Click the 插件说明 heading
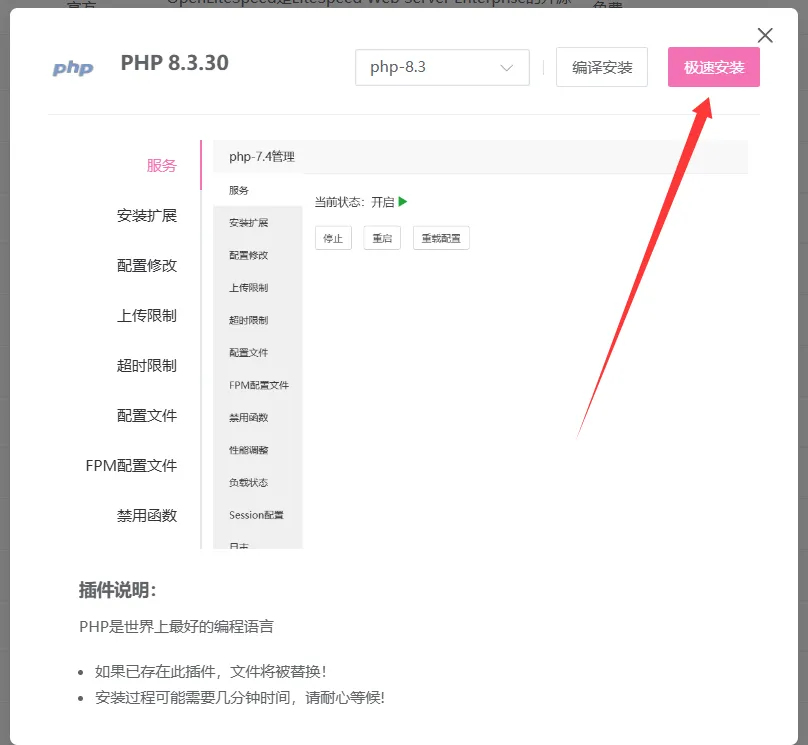The height and width of the screenshot is (745, 808). click(117, 590)
